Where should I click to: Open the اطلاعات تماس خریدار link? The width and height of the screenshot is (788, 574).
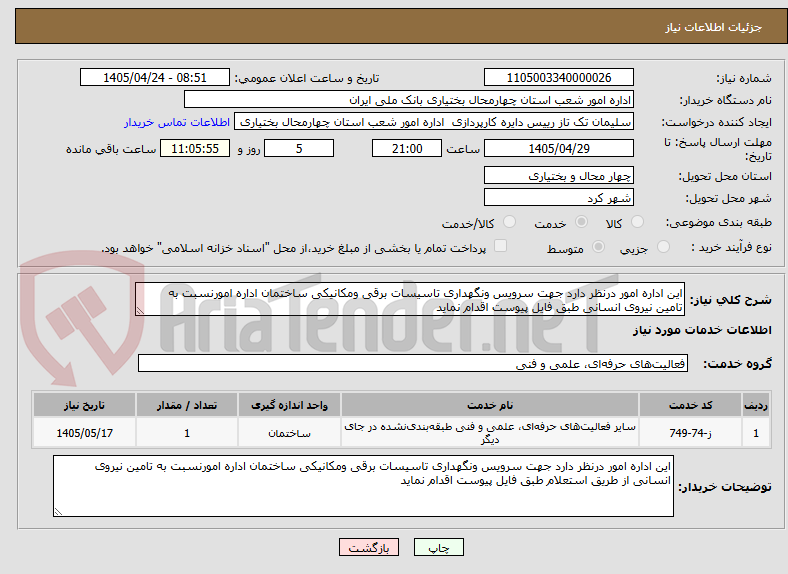pyautogui.click(x=177, y=122)
